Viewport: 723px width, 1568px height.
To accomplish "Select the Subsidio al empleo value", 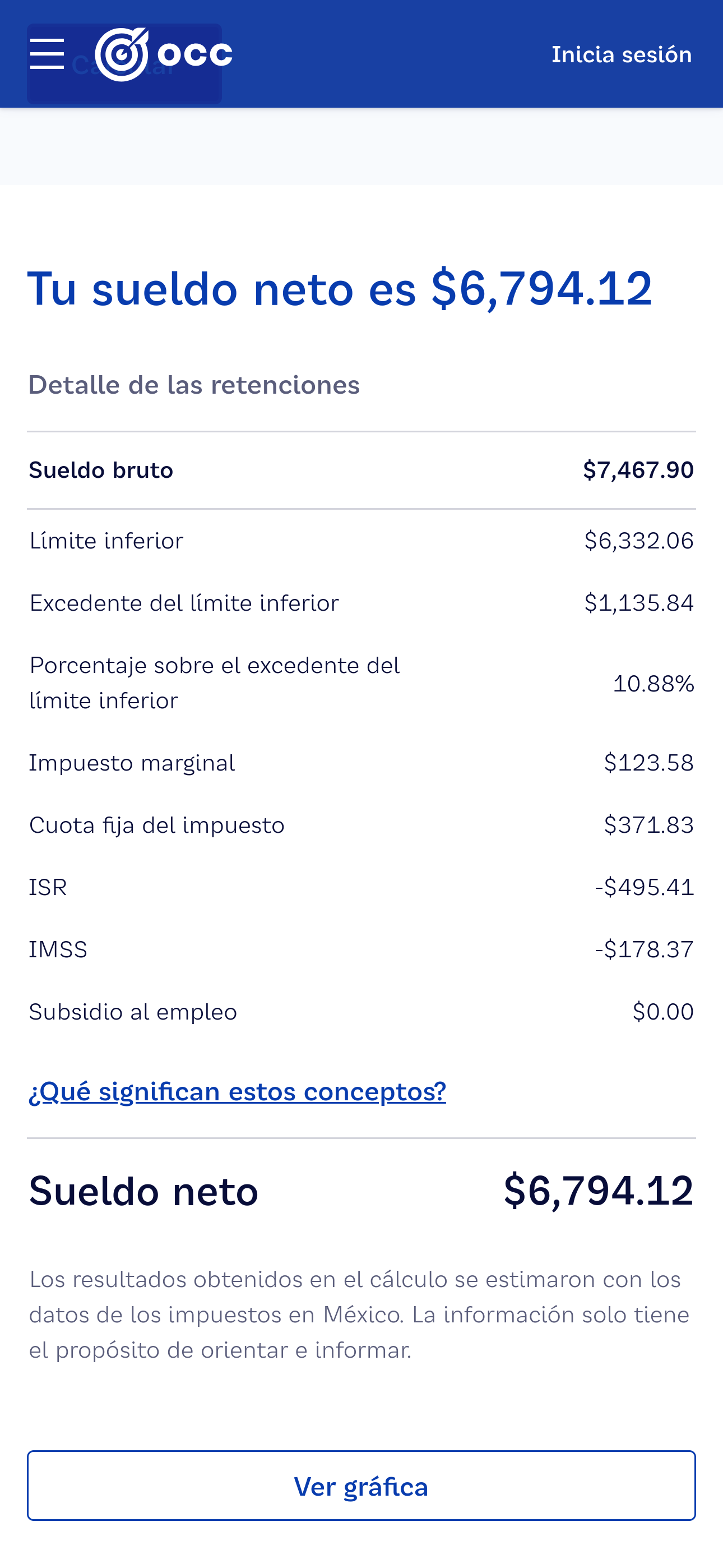I will [662, 1012].
